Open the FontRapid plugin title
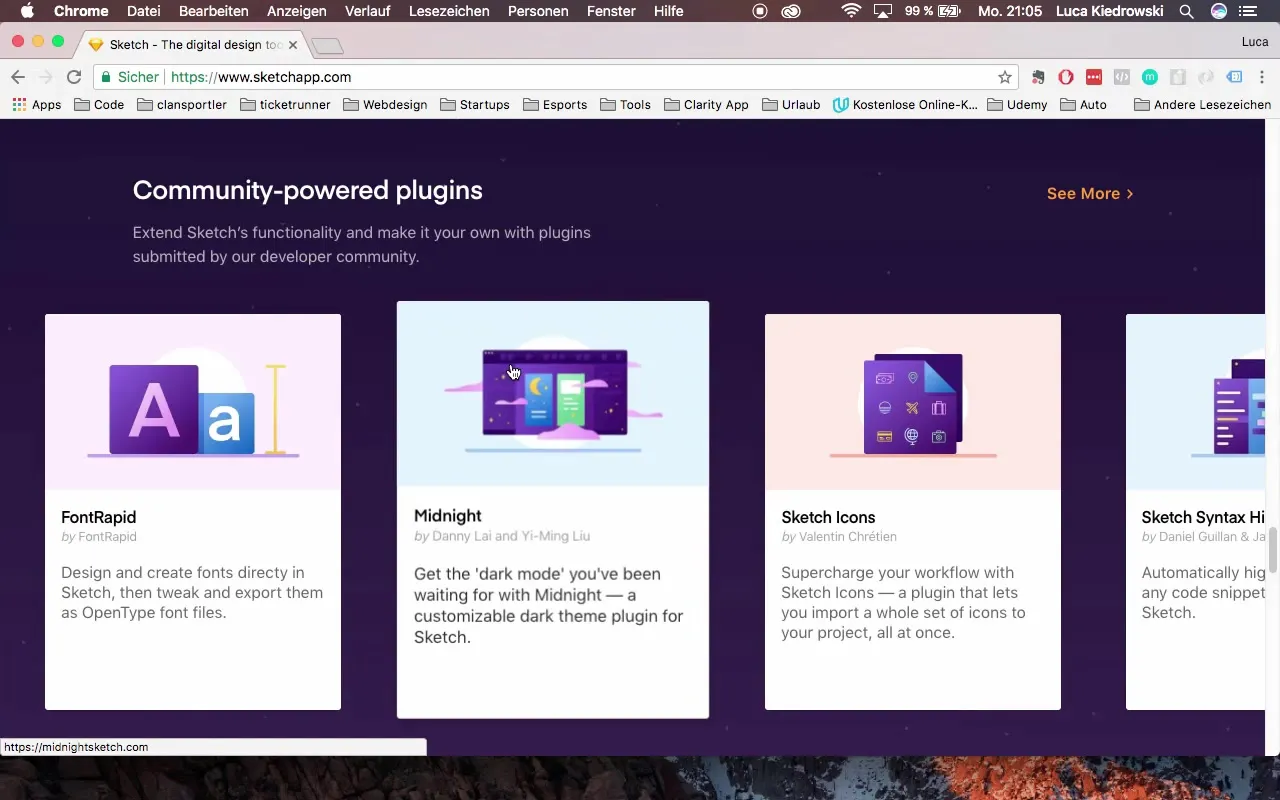 click(x=98, y=517)
